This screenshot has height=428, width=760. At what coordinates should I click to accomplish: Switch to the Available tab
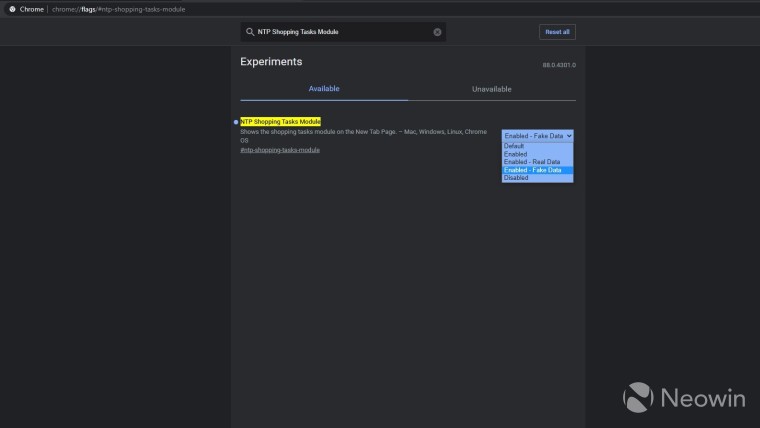pos(324,89)
